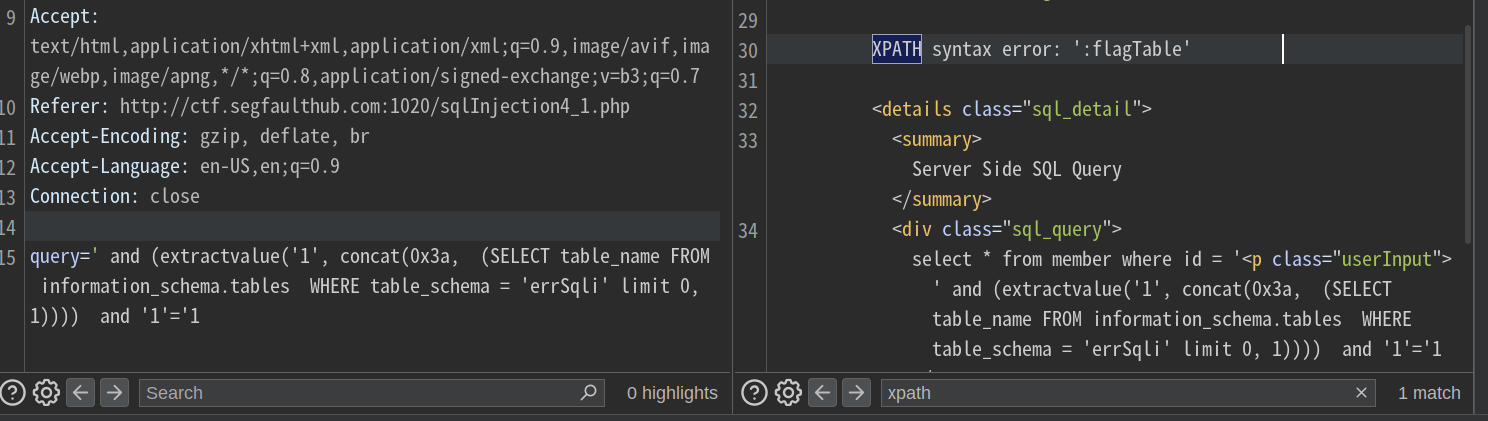Open help in the request pane search bar
Viewport: 1488px width, 421px height.
[x=13, y=393]
